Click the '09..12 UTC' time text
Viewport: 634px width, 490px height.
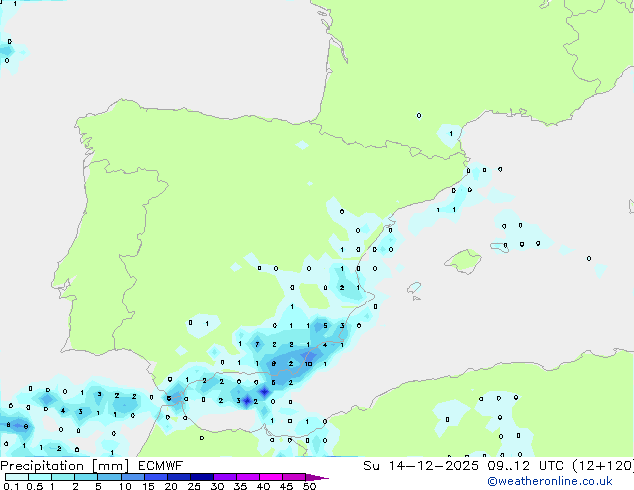click(x=525, y=466)
